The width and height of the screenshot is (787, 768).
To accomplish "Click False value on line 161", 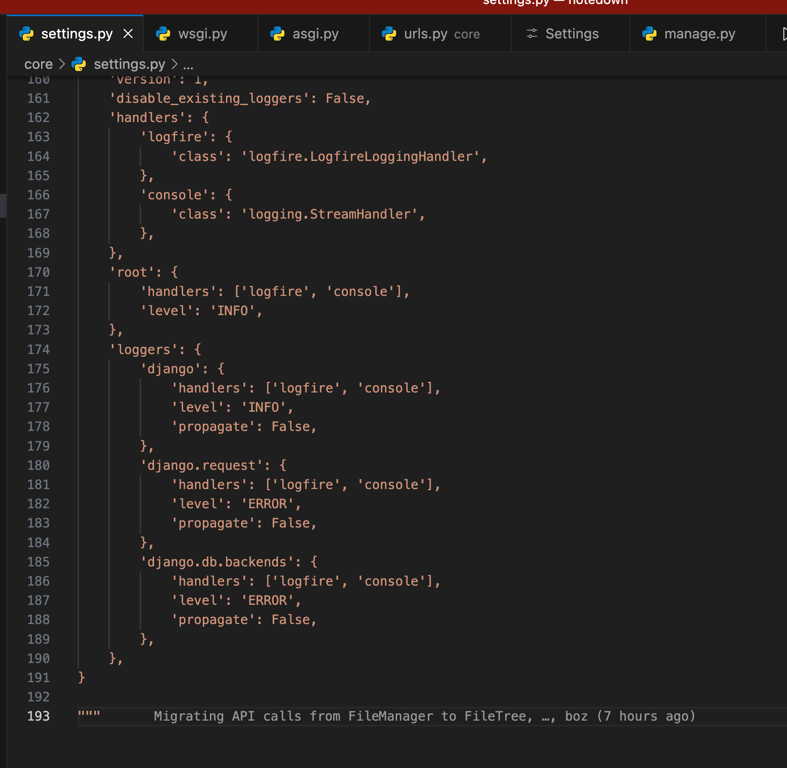I will [345, 98].
